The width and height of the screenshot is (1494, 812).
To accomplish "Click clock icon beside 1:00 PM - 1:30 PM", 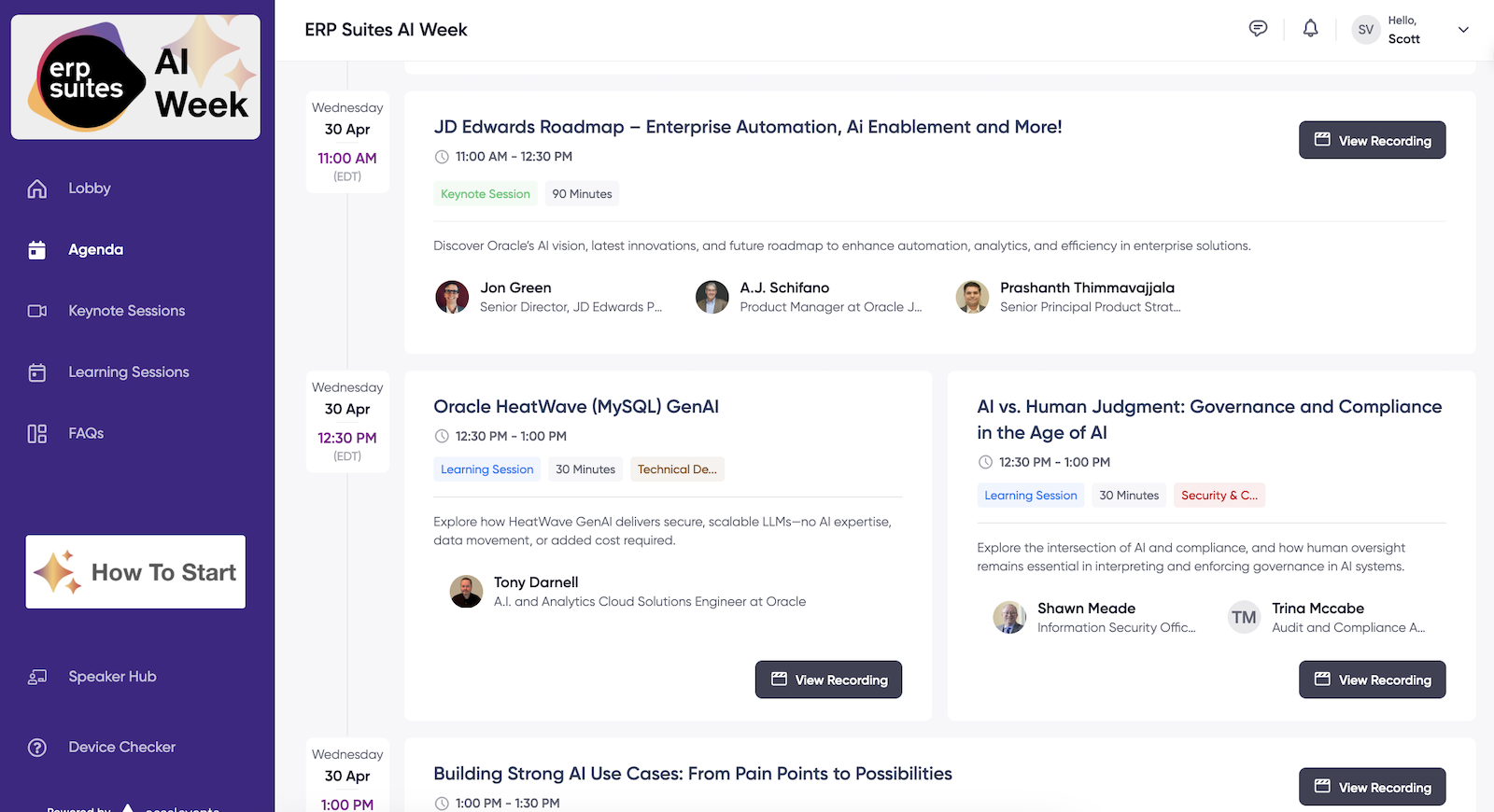I will point(442,804).
